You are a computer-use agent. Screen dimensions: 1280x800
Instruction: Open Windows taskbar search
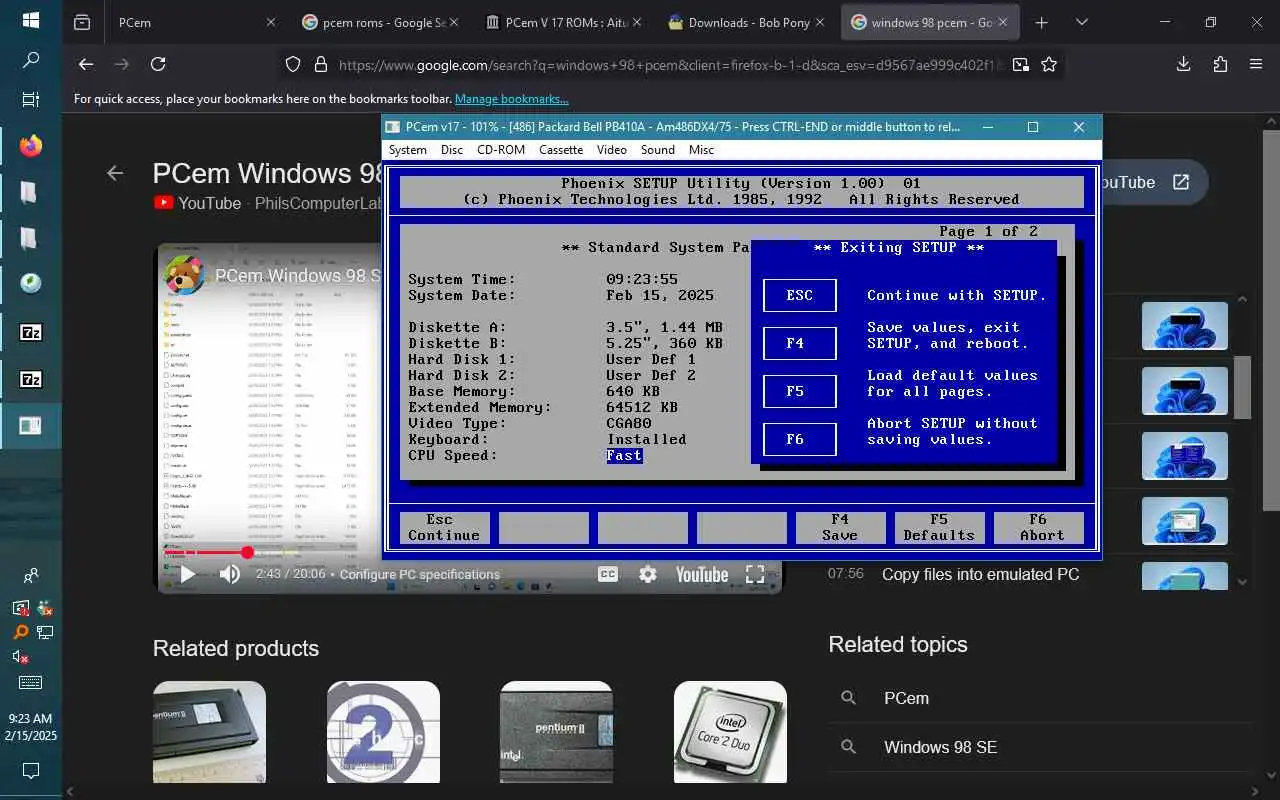[x=30, y=60]
